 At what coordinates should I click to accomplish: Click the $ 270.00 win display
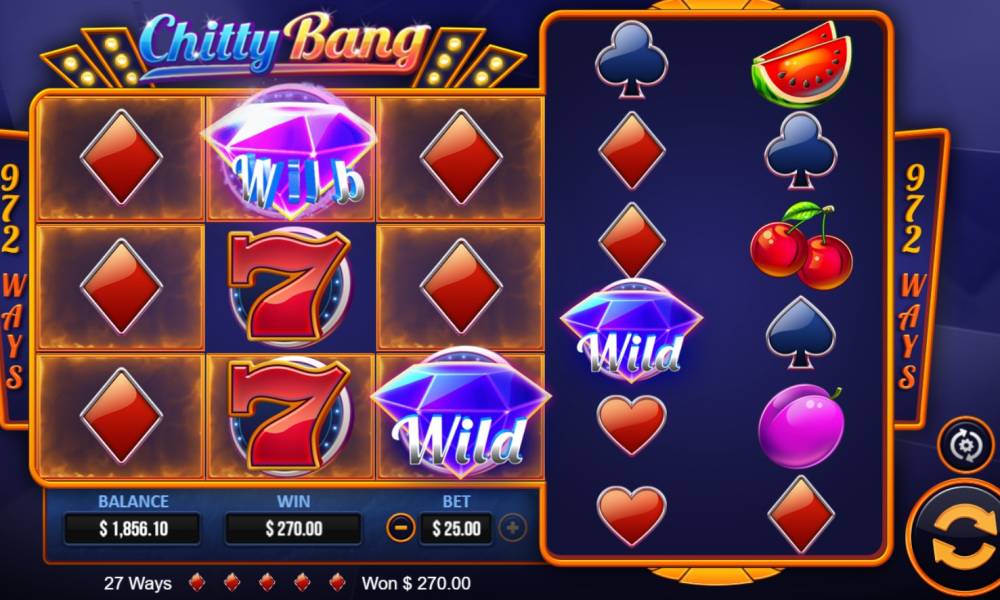[293, 529]
